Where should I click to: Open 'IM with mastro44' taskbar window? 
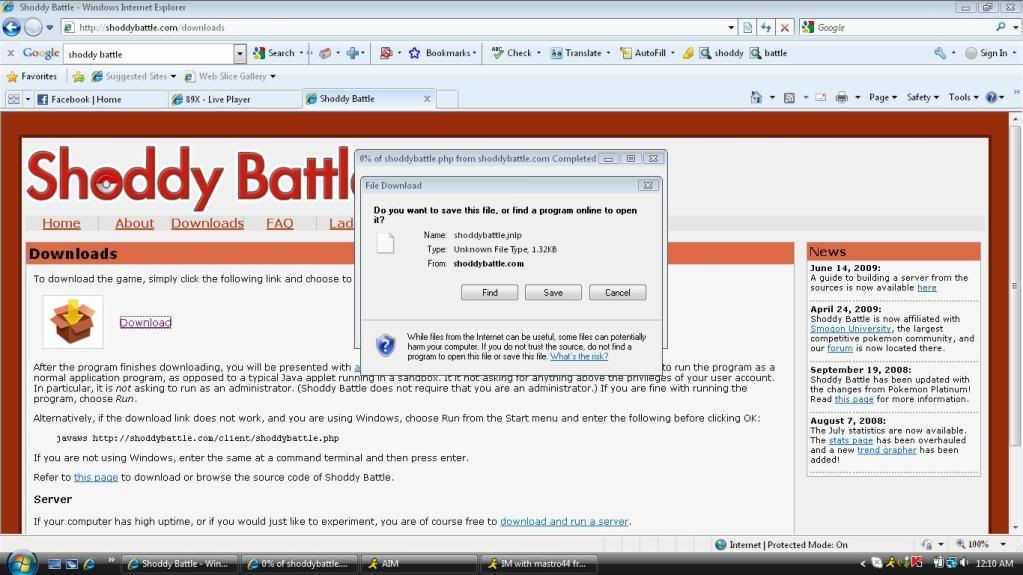click(x=538, y=563)
